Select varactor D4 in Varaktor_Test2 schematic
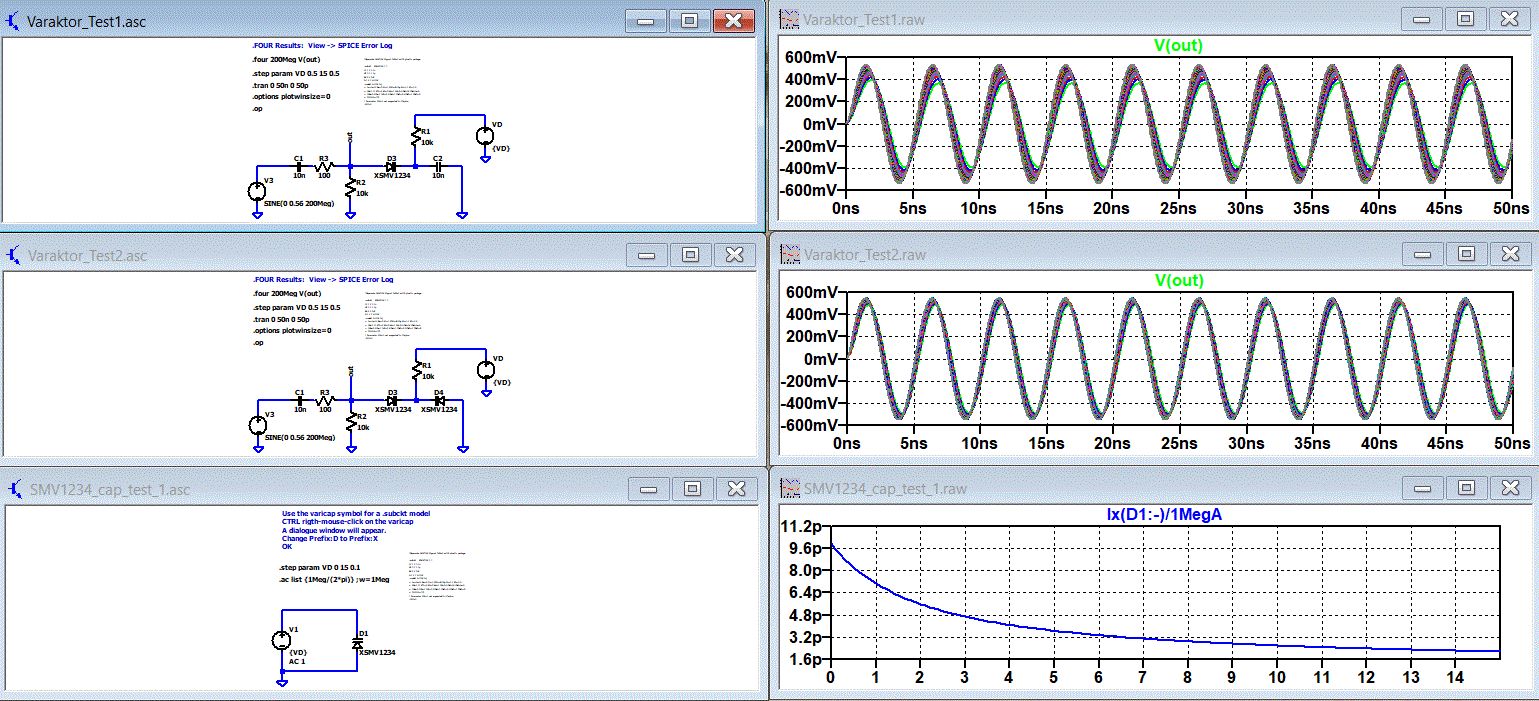This screenshot has width=1539, height=701. pos(439,400)
